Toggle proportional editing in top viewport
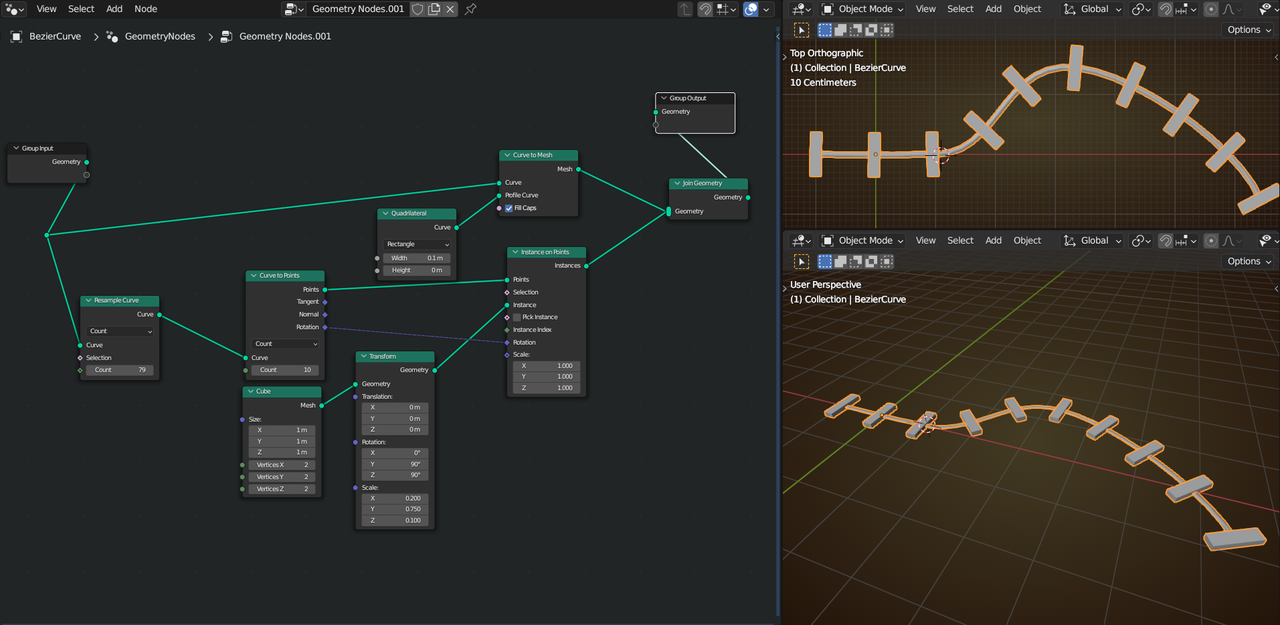Screen dimensions: 1280x625 pyautogui.click(x=1211, y=9)
